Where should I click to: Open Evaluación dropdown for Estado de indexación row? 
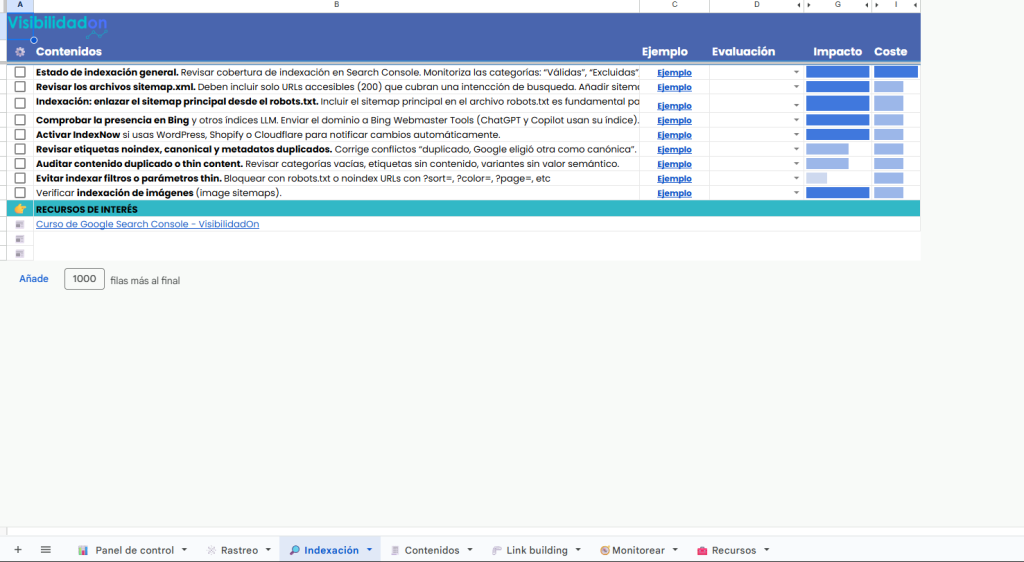[797, 72]
